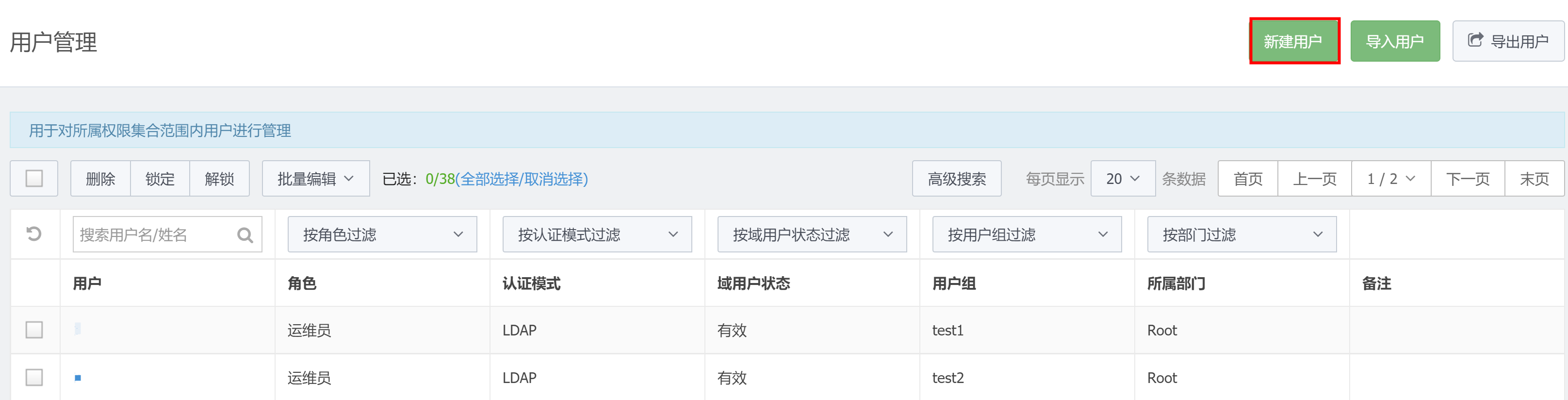
Task: Expand the 按认证模式过滤 filter
Action: pyautogui.click(x=597, y=234)
